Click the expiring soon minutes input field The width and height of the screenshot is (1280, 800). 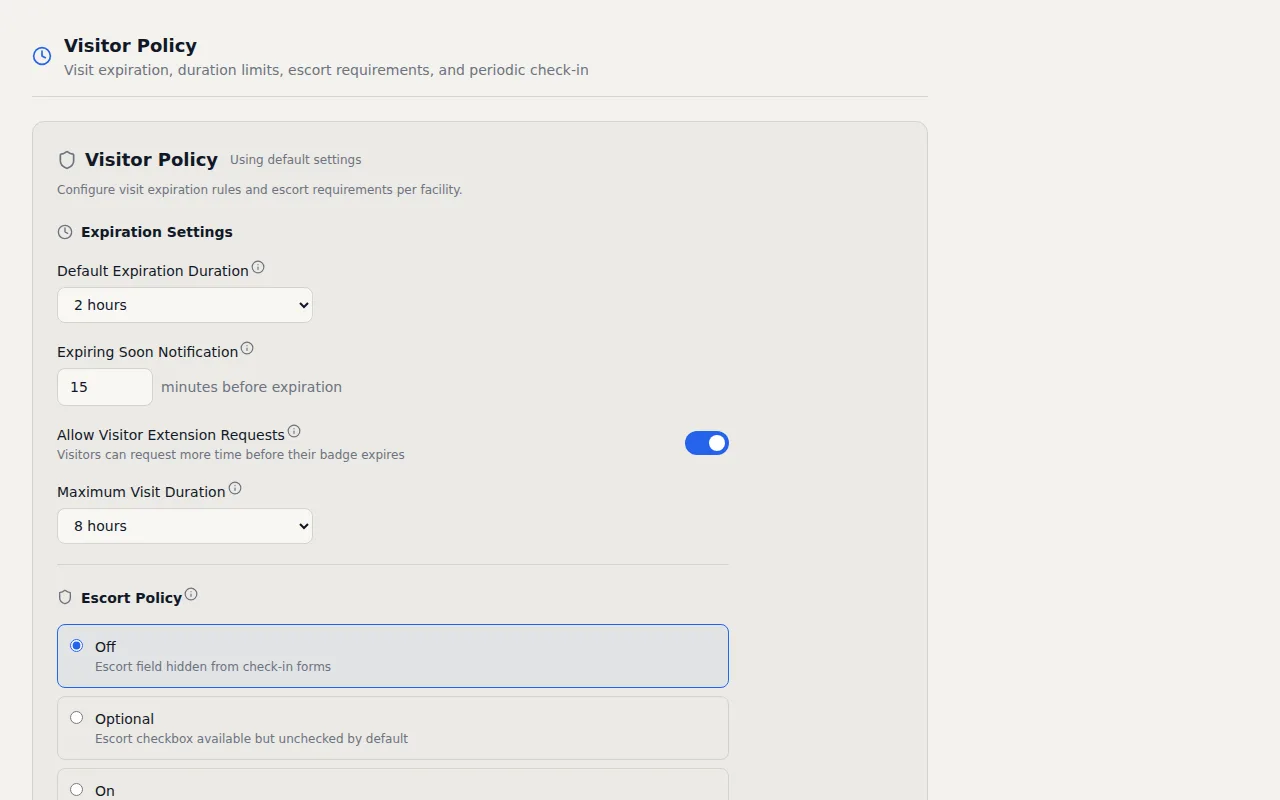click(104, 387)
